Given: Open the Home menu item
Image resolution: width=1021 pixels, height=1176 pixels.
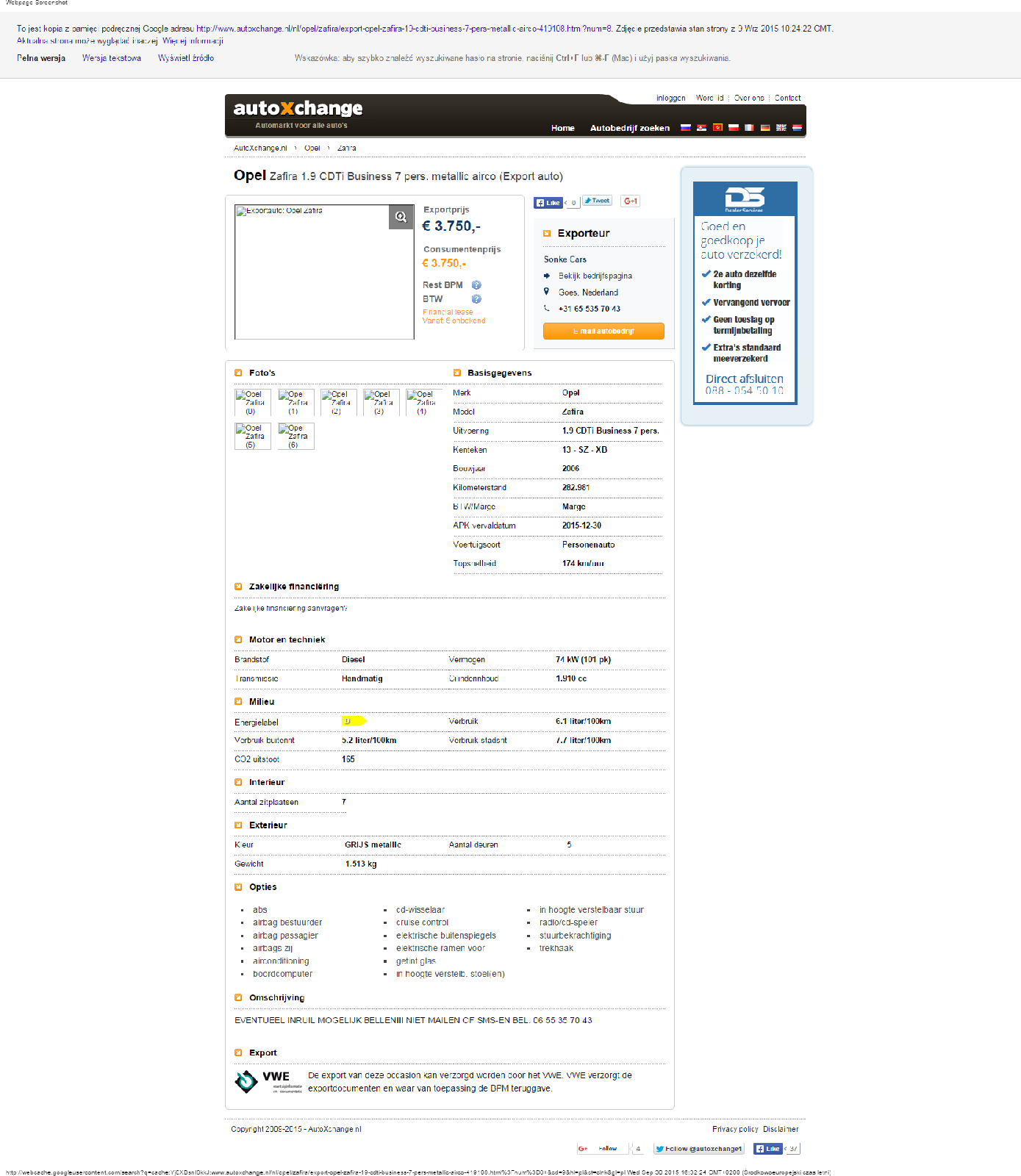Looking at the screenshot, I should tap(563, 128).
